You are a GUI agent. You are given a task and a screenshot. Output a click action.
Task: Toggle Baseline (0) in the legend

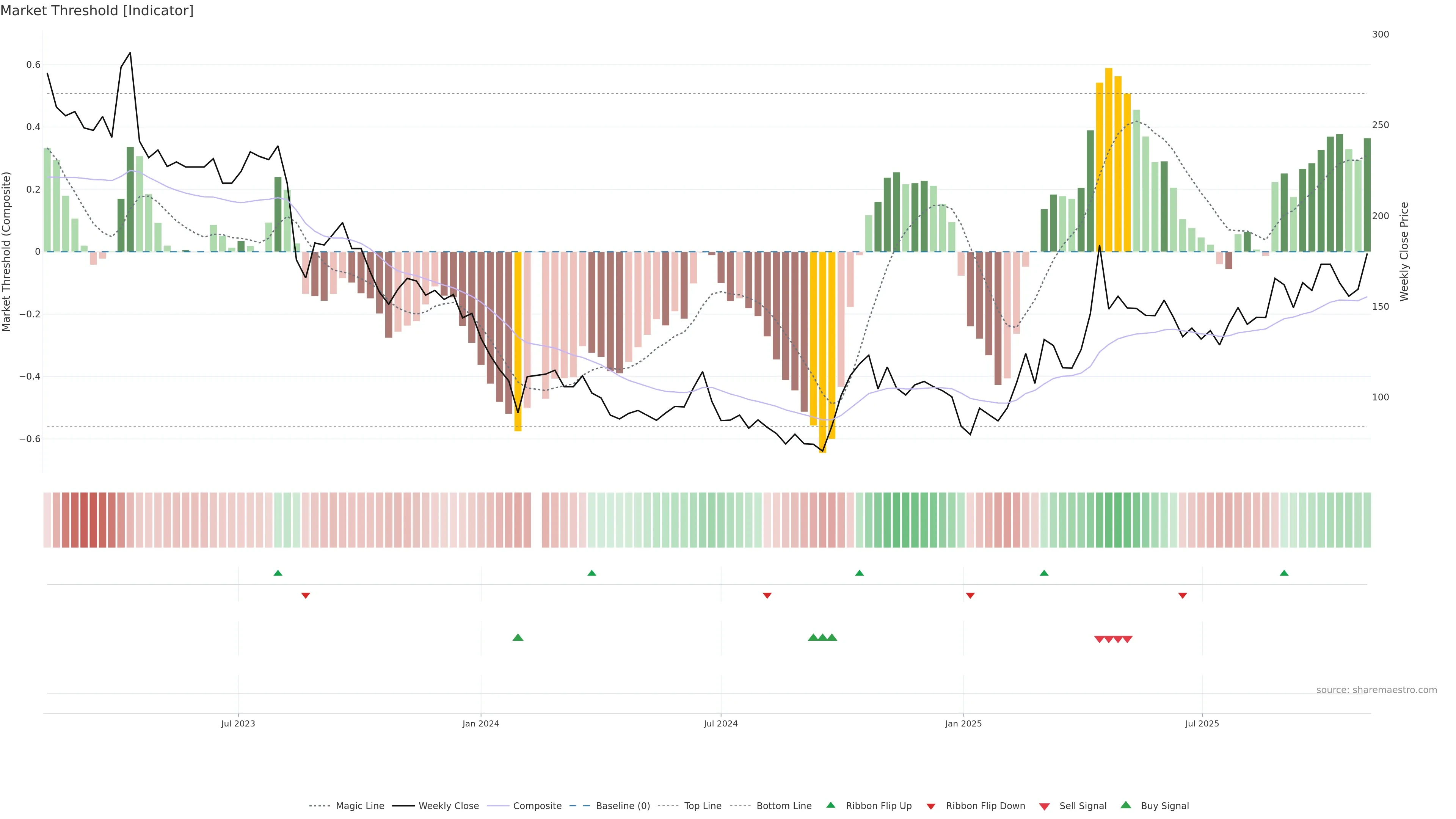point(622,806)
